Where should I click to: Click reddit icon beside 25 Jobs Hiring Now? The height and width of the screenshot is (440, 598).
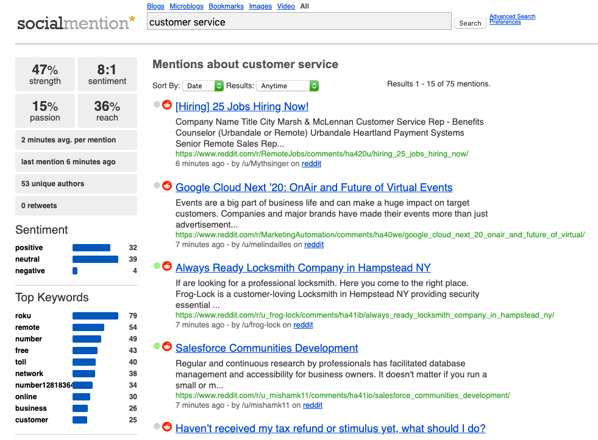(167, 104)
